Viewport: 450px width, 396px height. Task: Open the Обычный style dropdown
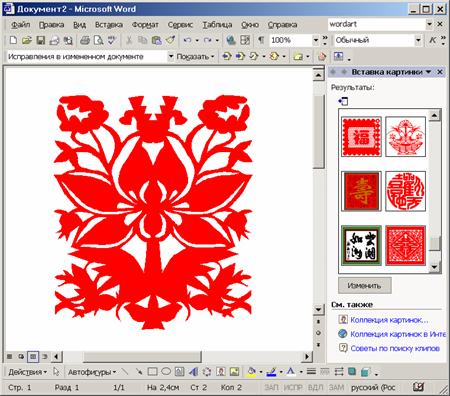(x=418, y=40)
